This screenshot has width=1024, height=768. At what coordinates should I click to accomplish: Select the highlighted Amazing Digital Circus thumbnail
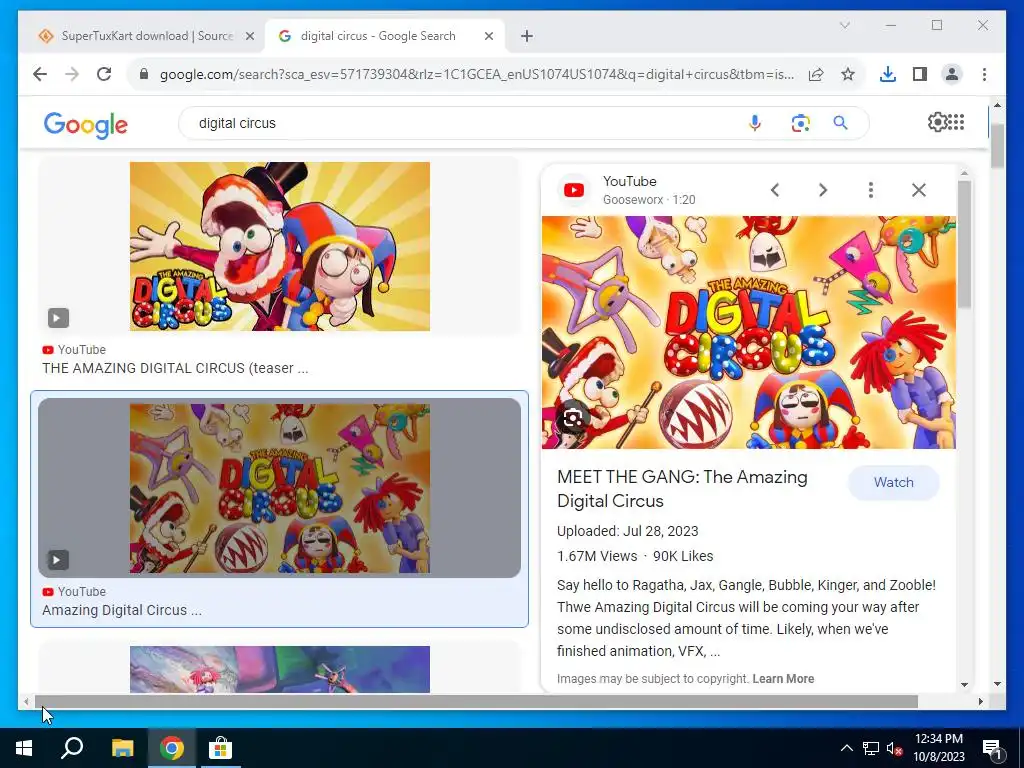click(x=280, y=488)
